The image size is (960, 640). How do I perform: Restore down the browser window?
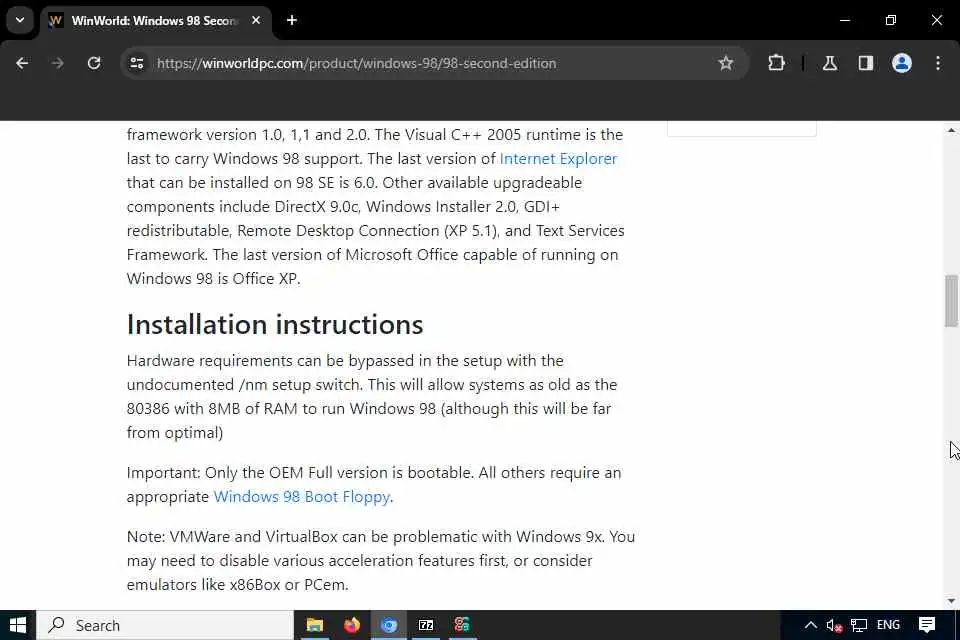pyautogui.click(x=891, y=20)
